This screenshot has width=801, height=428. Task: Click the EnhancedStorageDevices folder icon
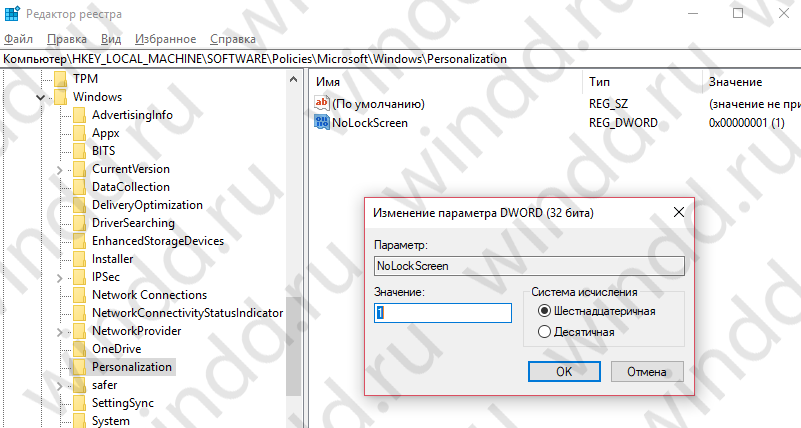(x=79, y=241)
